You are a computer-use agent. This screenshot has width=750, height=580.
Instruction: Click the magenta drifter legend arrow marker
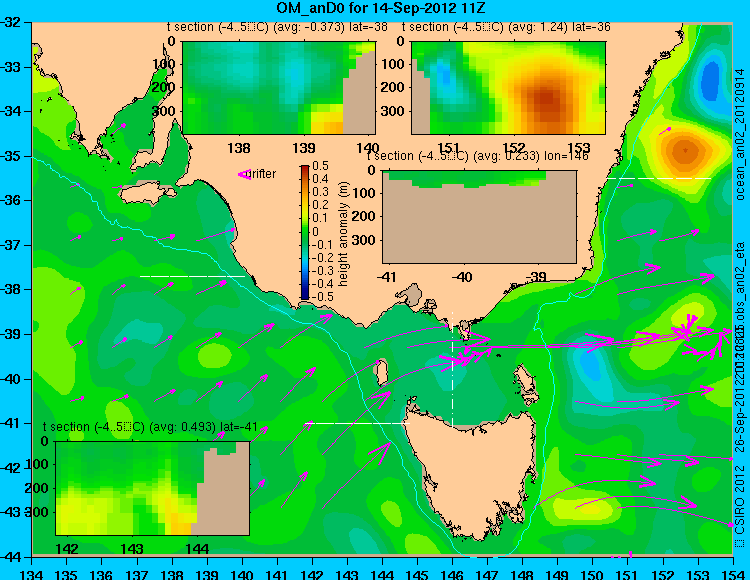tap(244, 175)
